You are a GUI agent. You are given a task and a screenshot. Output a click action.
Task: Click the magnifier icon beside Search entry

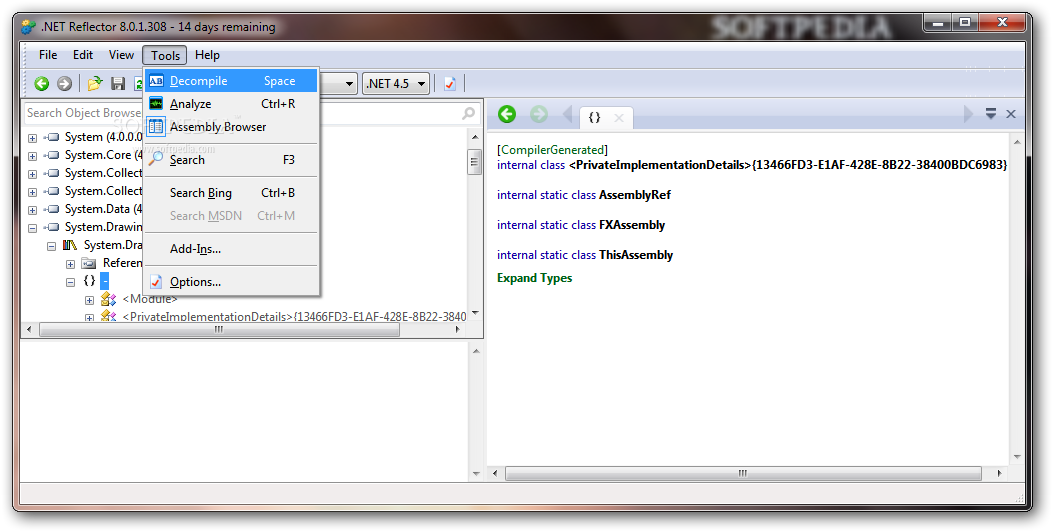[x=156, y=159]
